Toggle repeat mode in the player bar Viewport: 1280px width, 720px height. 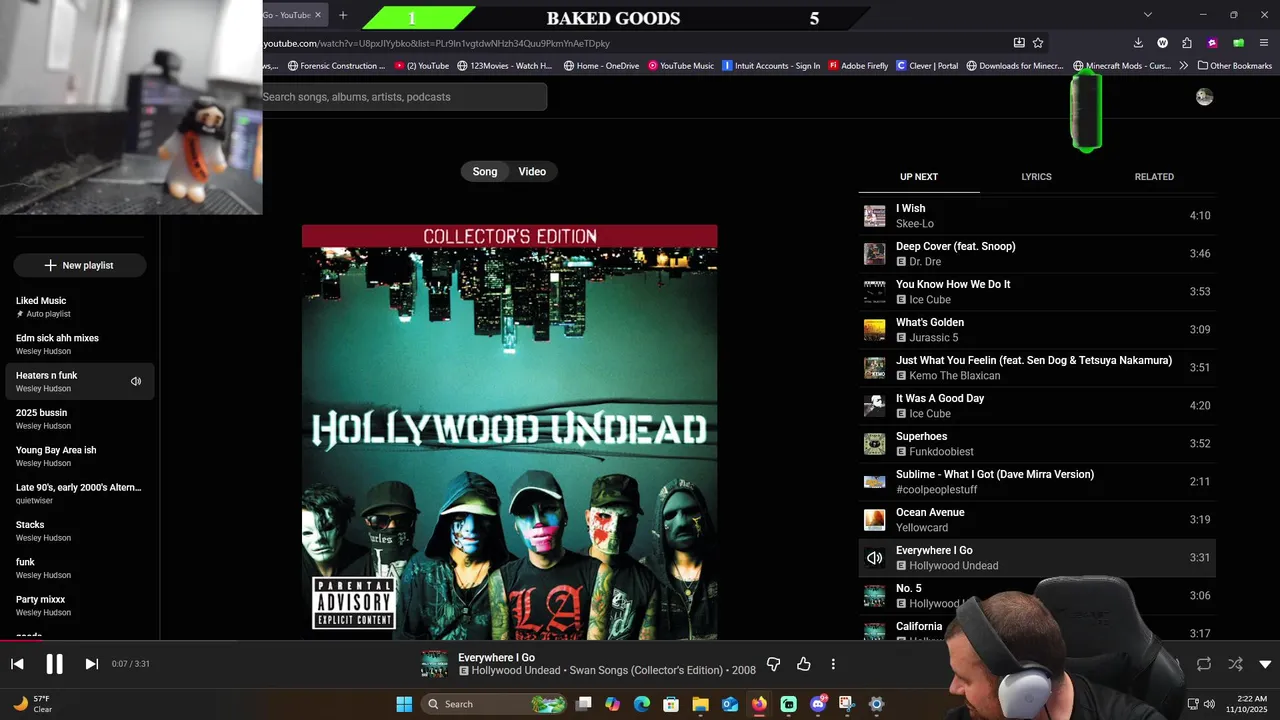(1204, 664)
